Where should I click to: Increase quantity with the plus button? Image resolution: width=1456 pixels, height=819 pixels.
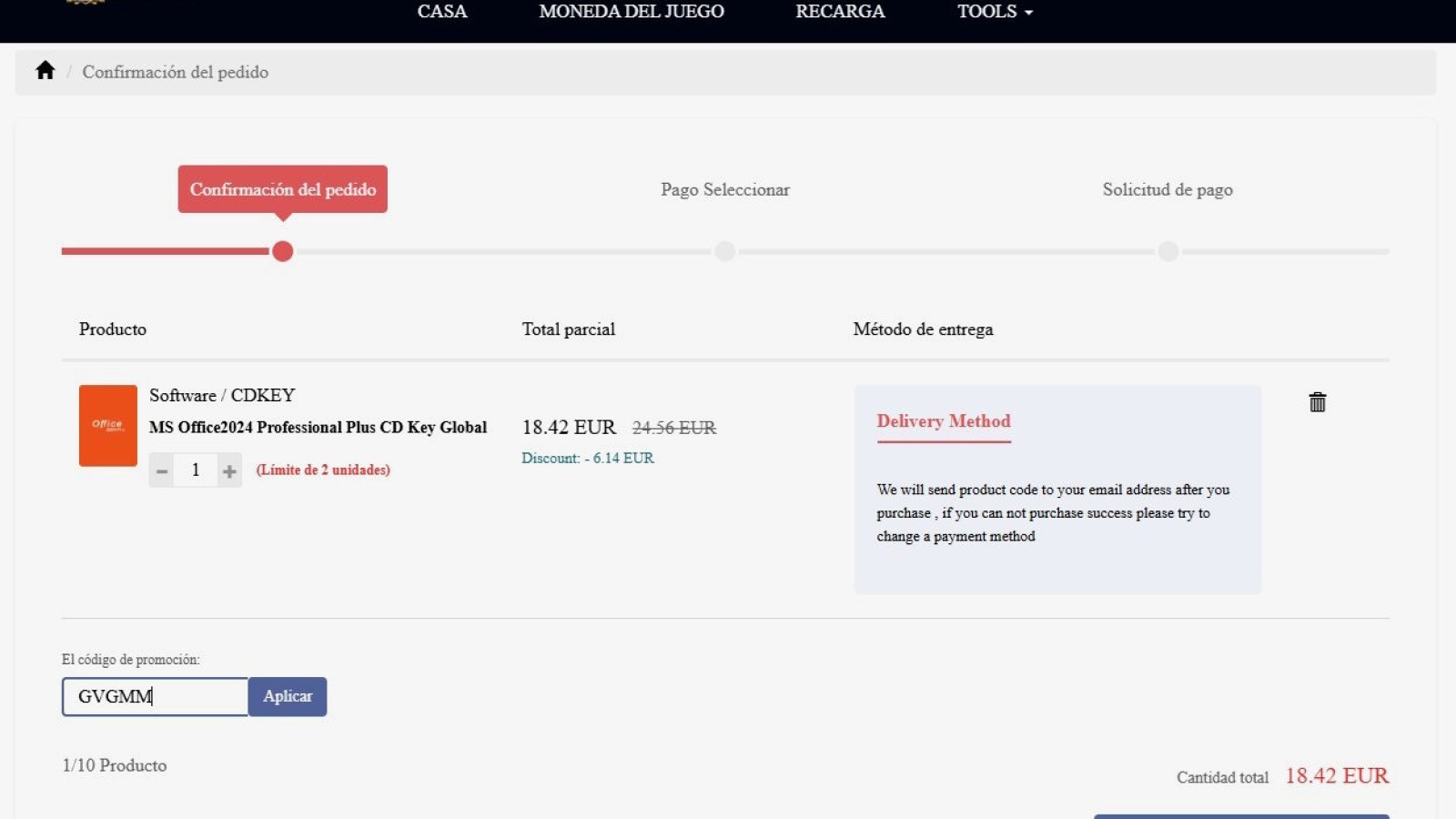pos(229,470)
